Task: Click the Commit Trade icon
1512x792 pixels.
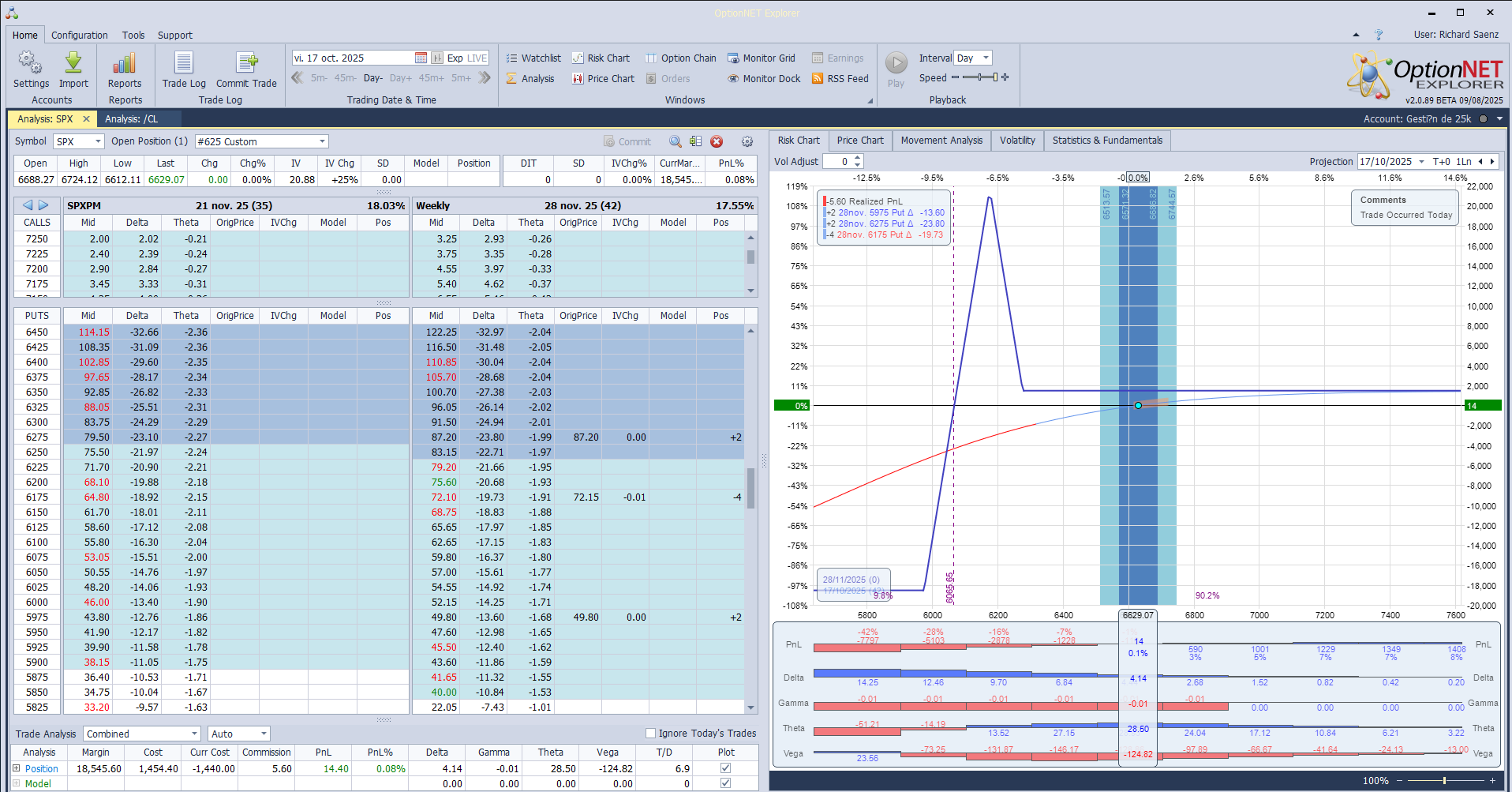Action: pyautogui.click(x=246, y=63)
